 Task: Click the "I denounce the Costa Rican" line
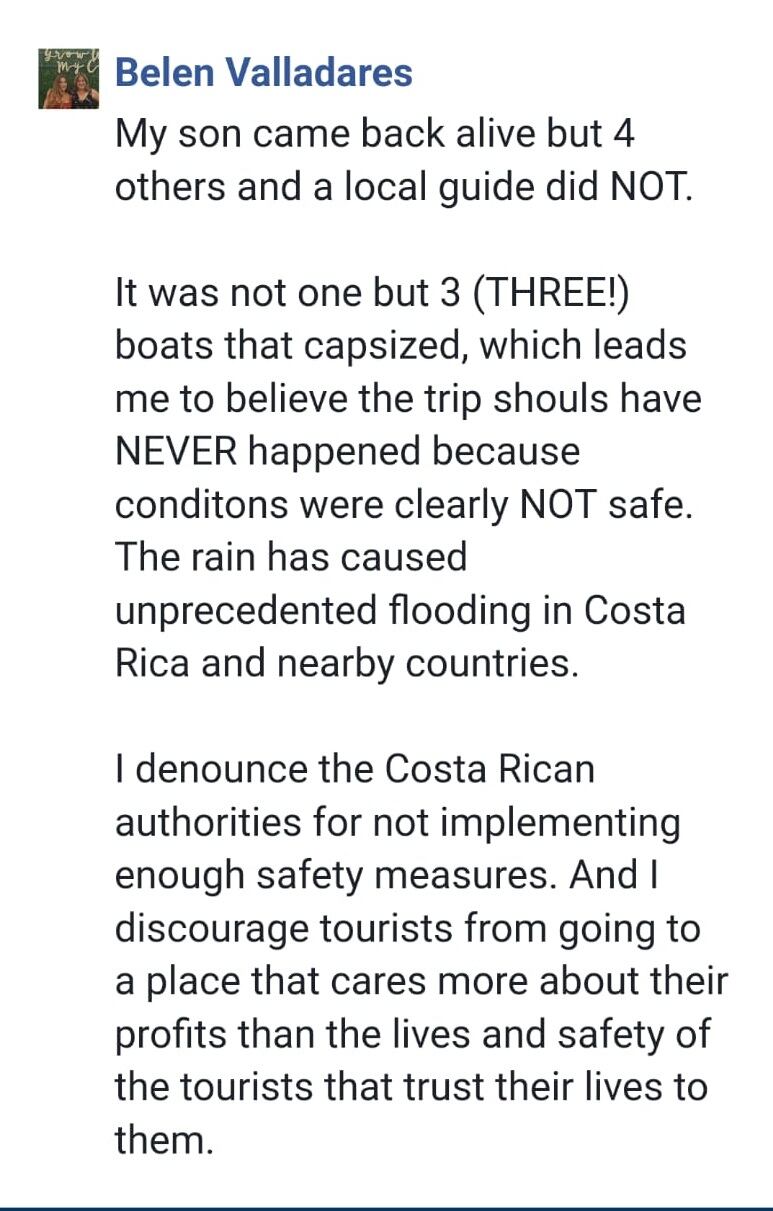pyautogui.click(x=355, y=769)
